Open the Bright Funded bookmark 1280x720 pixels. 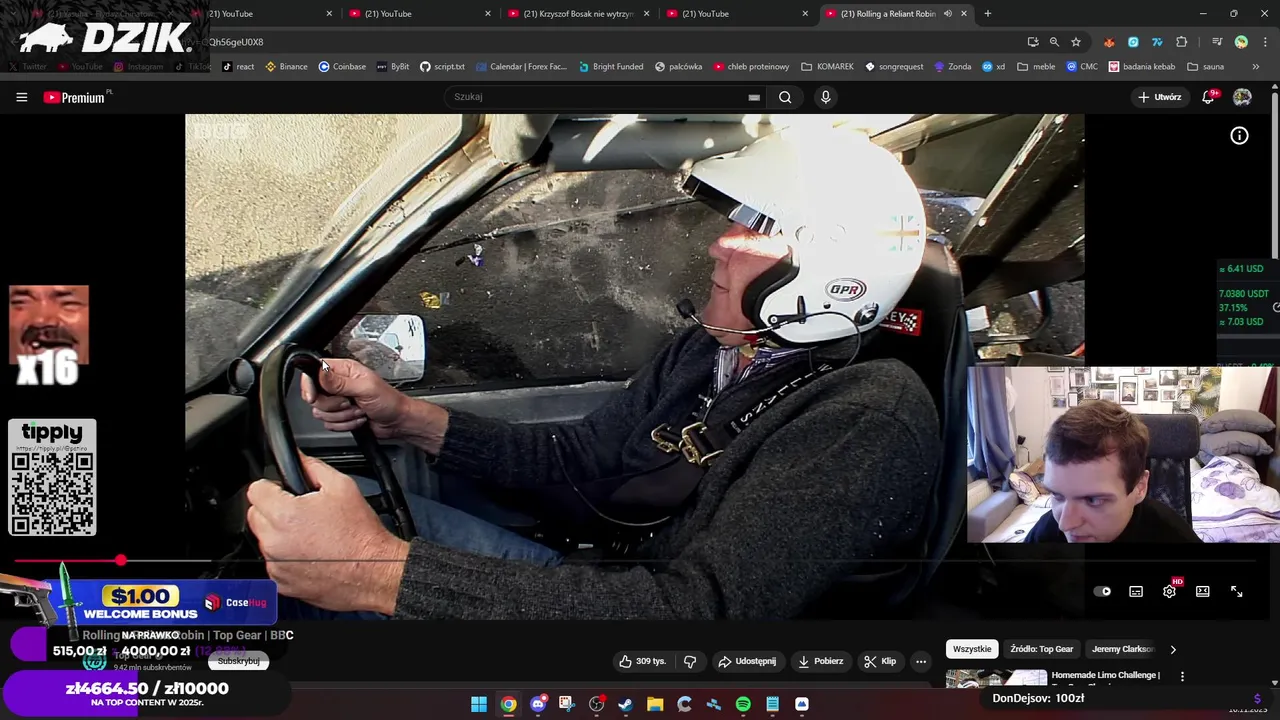click(x=610, y=67)
